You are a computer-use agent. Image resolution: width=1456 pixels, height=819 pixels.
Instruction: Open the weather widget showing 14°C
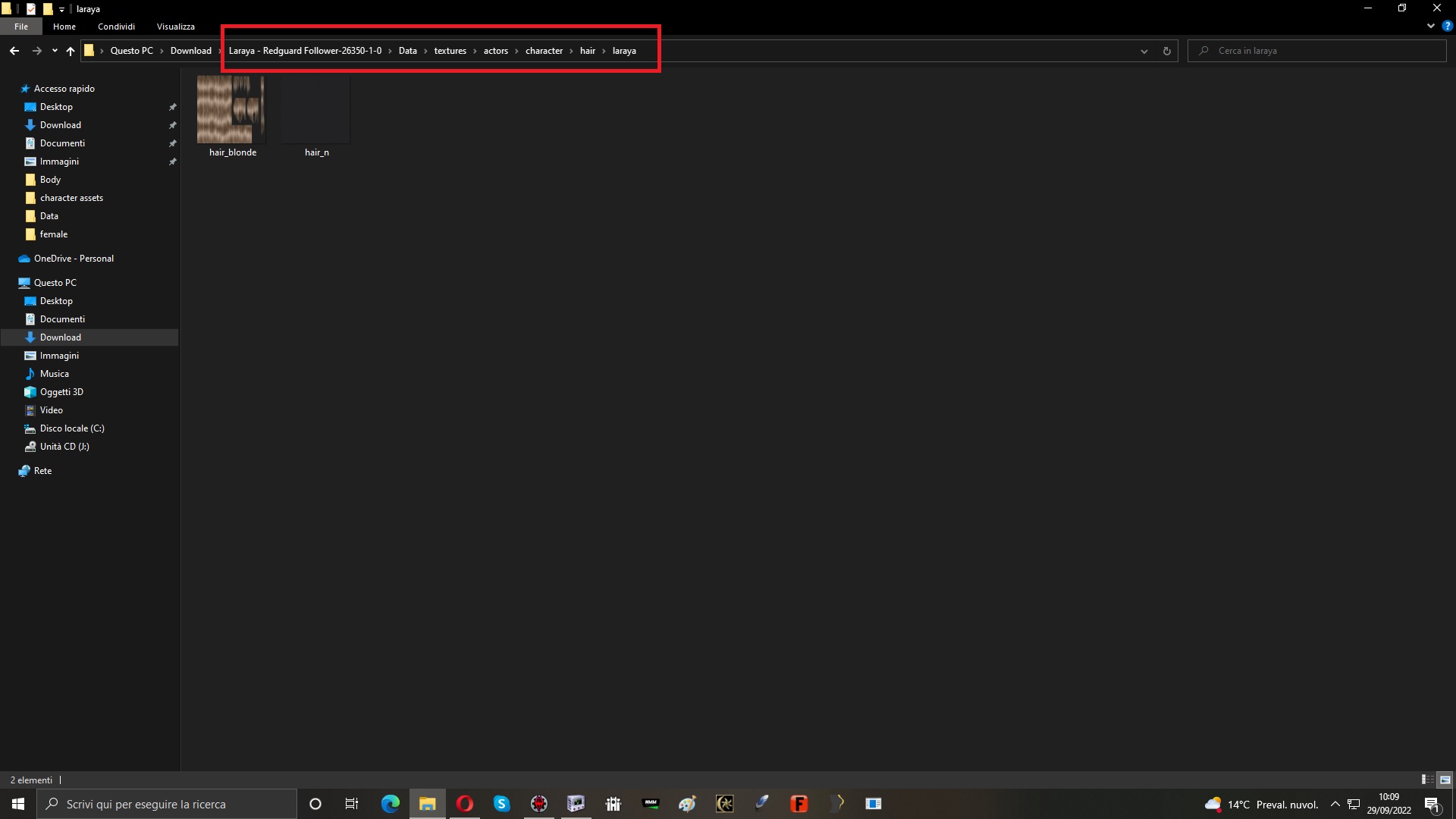(x=1262, y=804)
